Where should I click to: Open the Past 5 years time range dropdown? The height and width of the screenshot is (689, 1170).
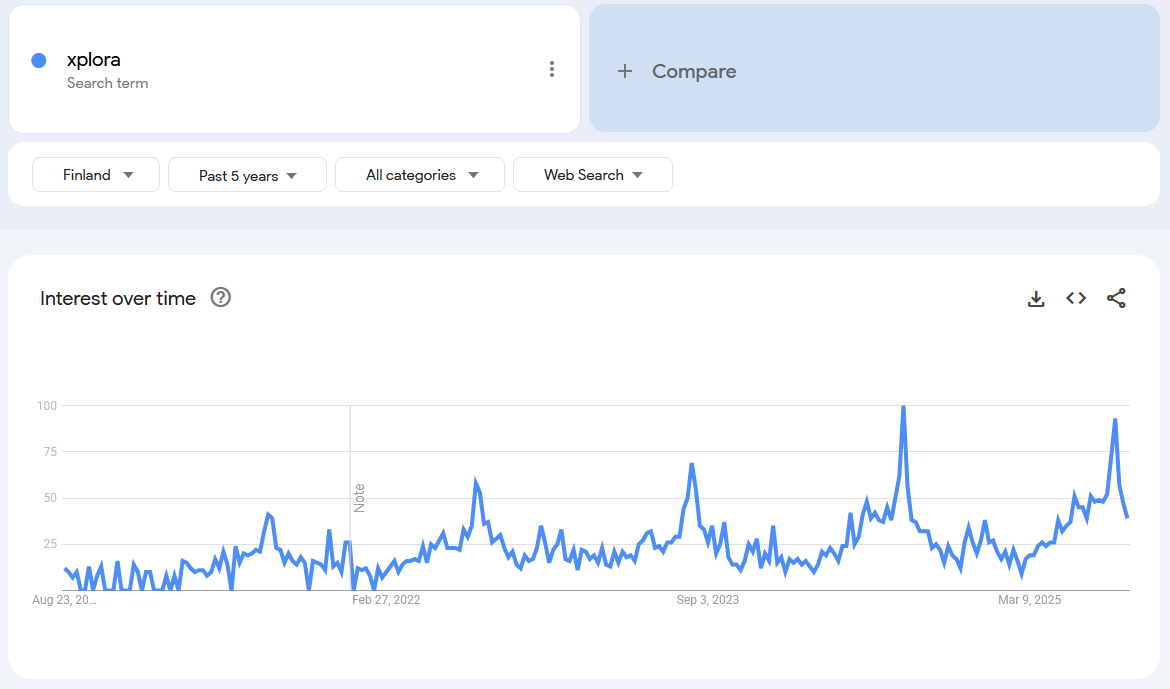pyautogui.click(x=247, y=175)
